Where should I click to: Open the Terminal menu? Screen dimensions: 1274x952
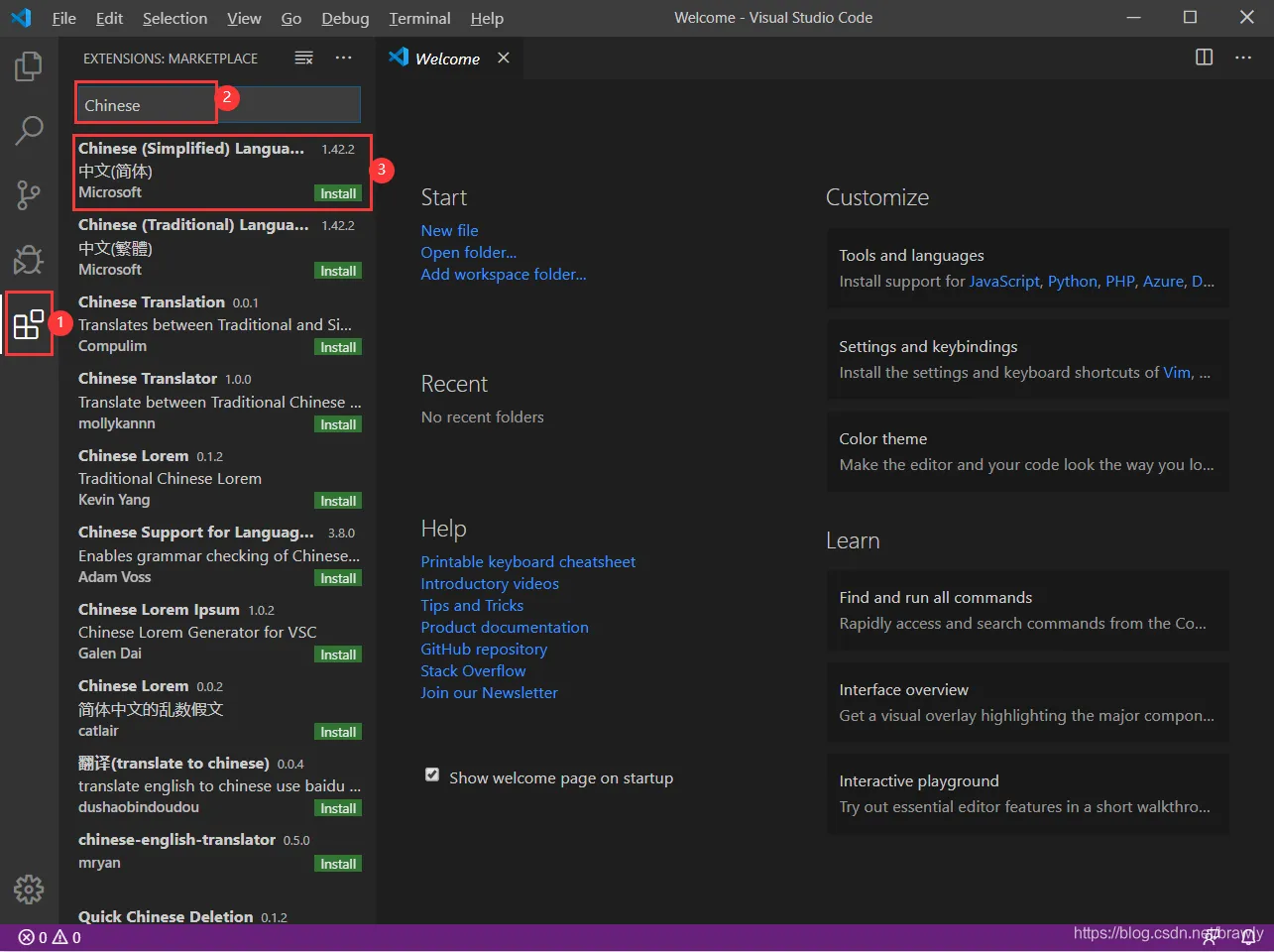(419, 18)
